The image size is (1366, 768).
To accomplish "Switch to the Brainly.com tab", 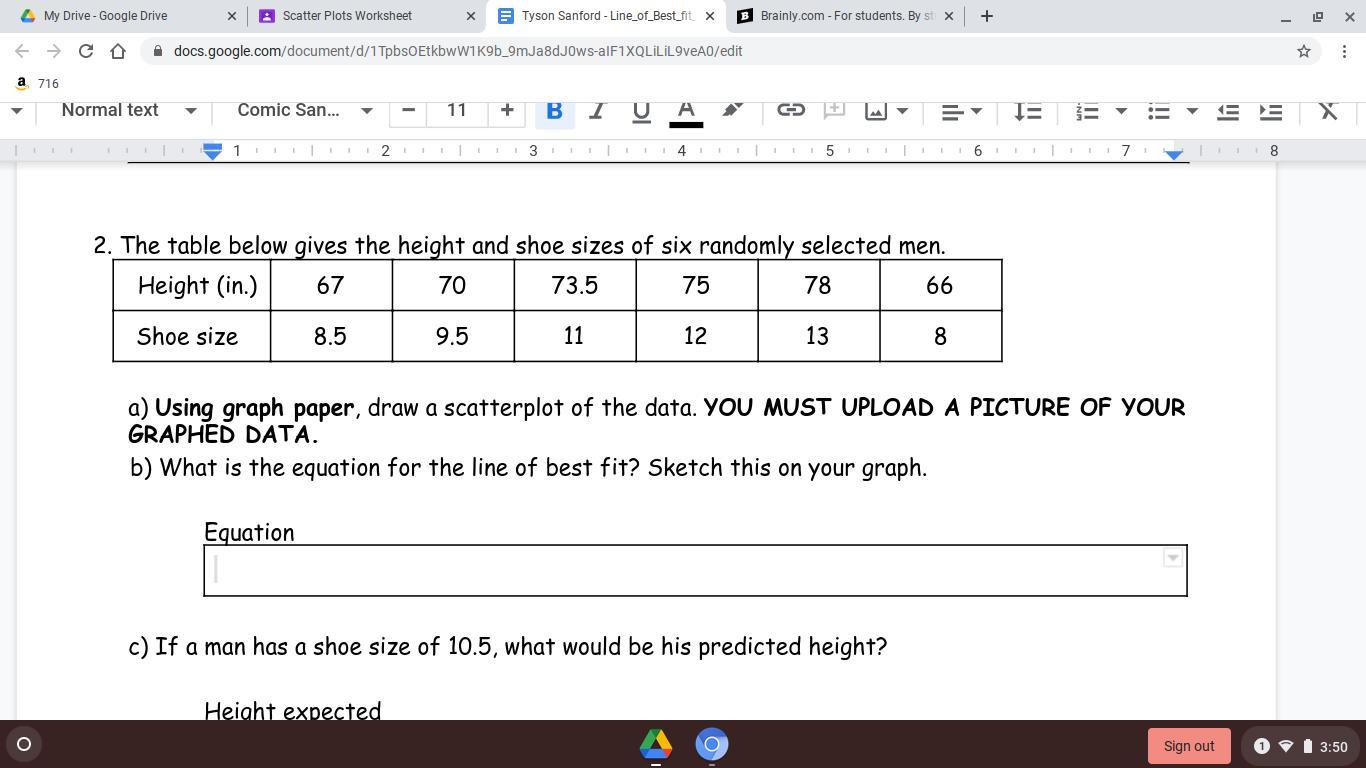I will click(846, 16).
